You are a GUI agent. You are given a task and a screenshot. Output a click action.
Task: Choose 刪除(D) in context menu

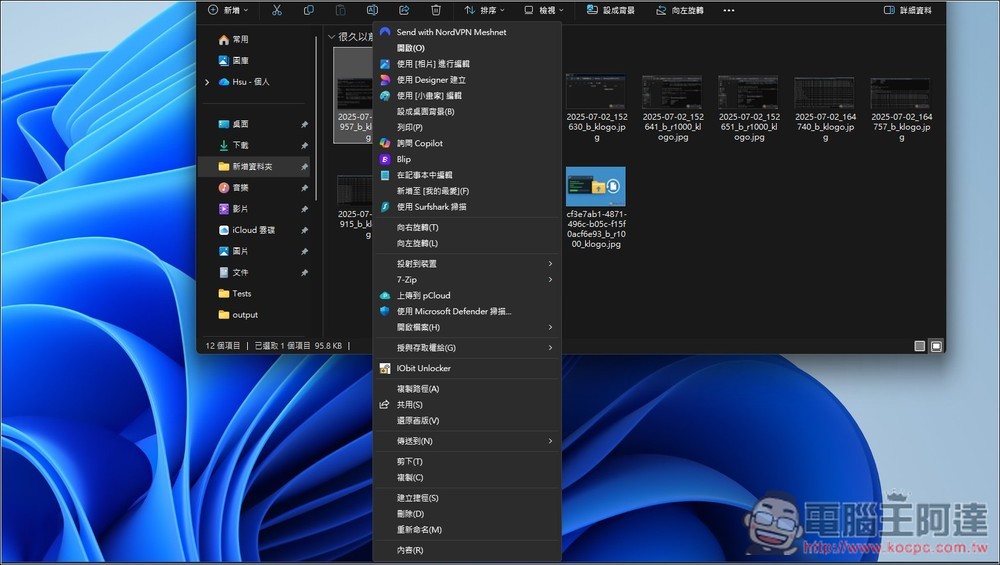pyautogui.click(x=467, y=513)
